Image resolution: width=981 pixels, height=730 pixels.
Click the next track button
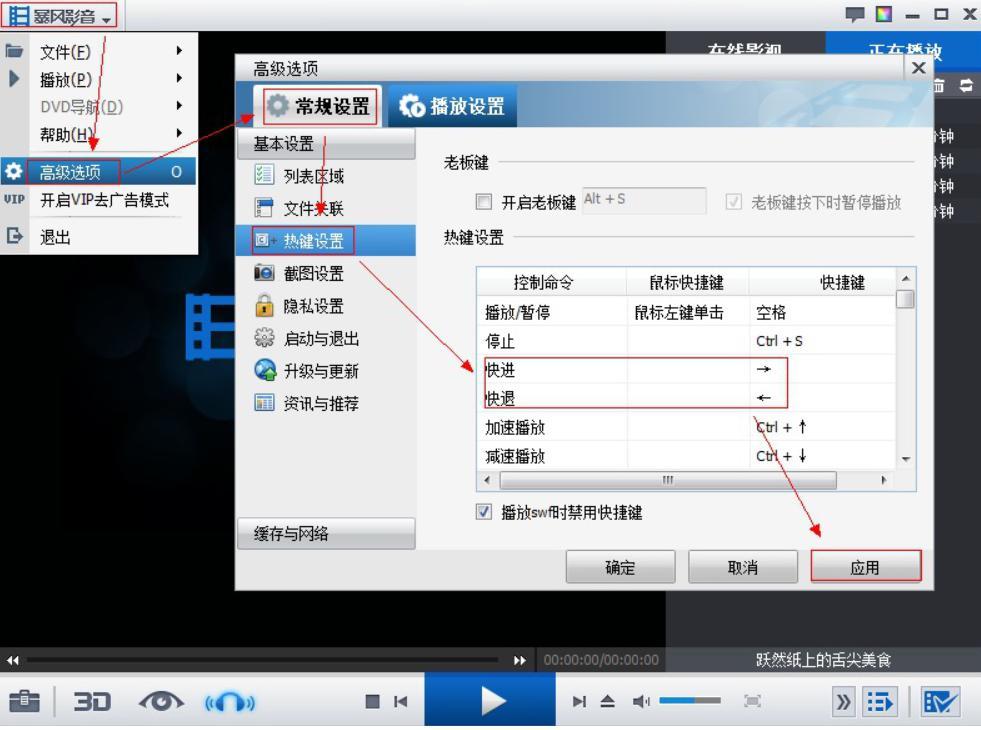click(579, 701)
